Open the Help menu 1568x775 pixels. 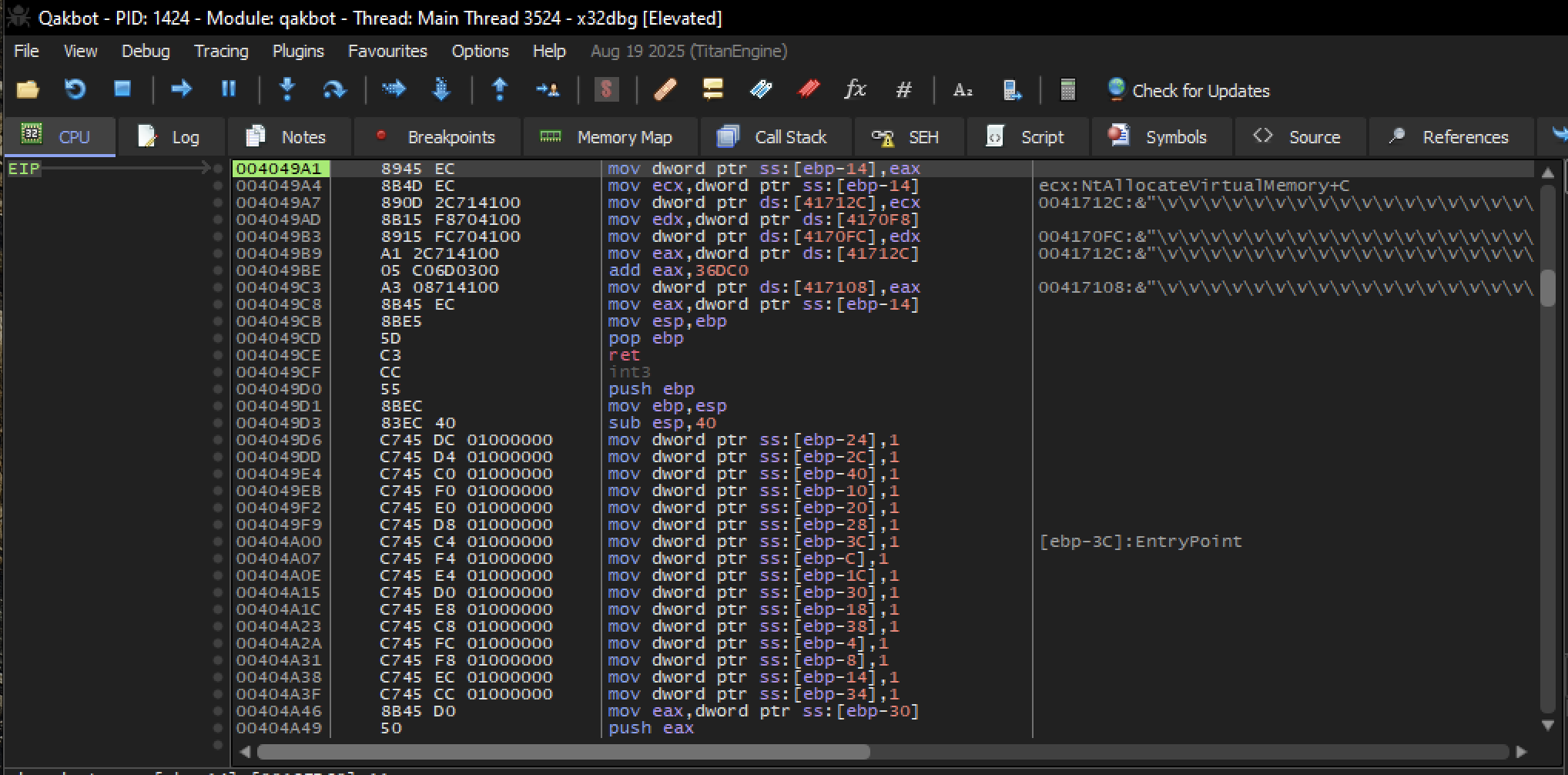(549, 51)
